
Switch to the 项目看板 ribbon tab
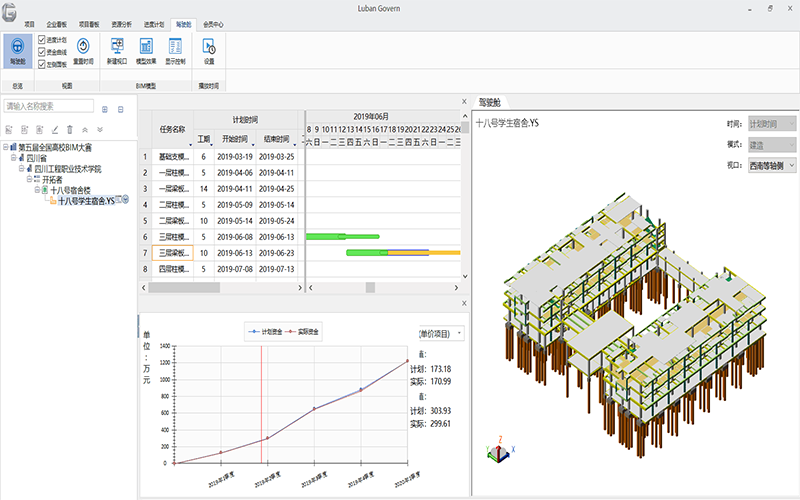89,24
